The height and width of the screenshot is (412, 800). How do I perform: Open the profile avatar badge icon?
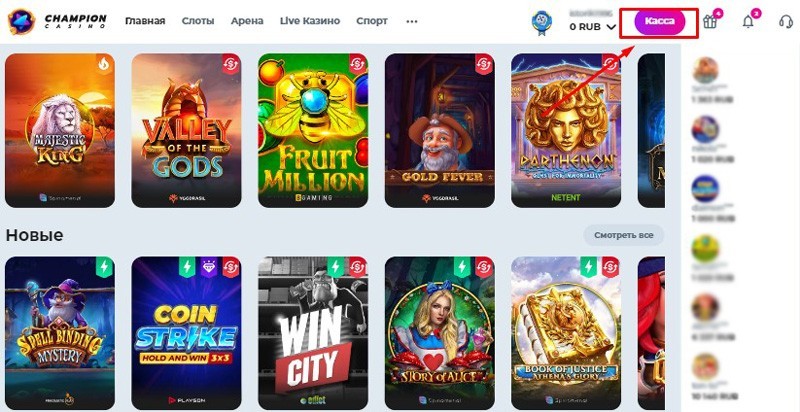[x=541, y=22]
